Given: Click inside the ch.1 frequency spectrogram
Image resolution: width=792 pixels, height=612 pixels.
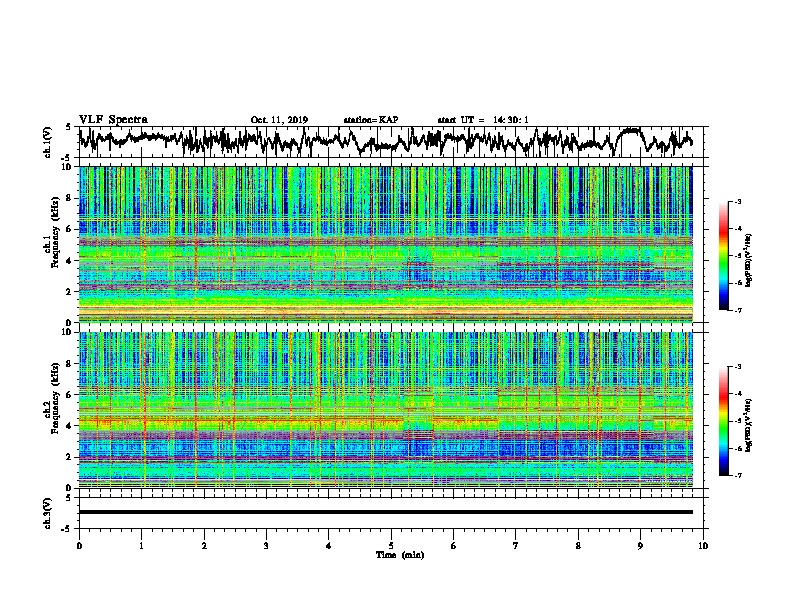Looking at the screenshot, I should pos(385,244).
